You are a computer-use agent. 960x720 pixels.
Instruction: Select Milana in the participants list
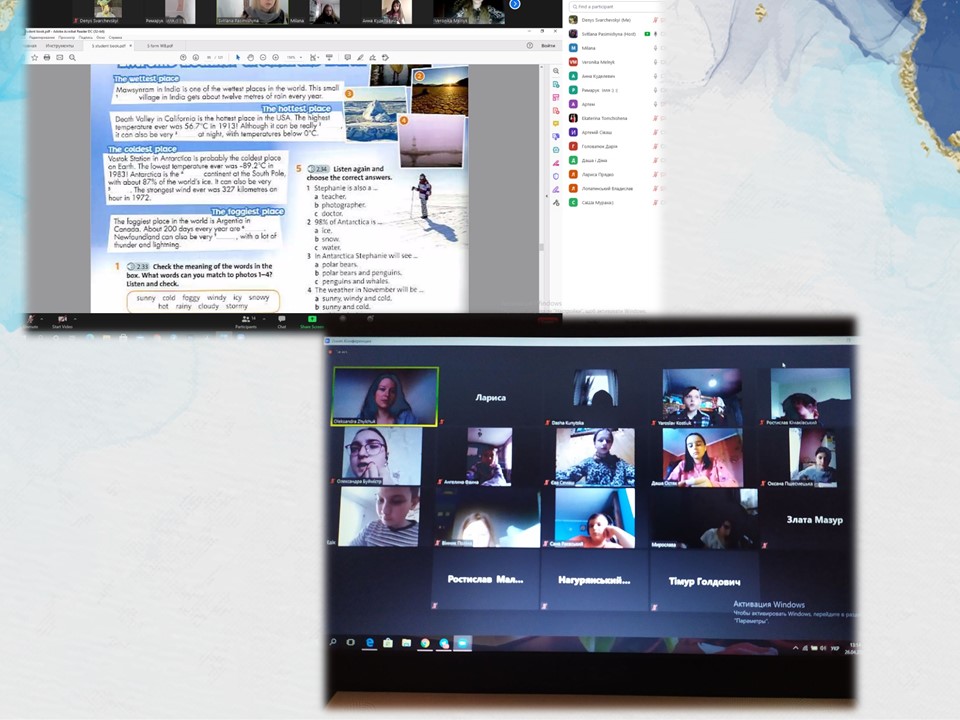(588, 47)
